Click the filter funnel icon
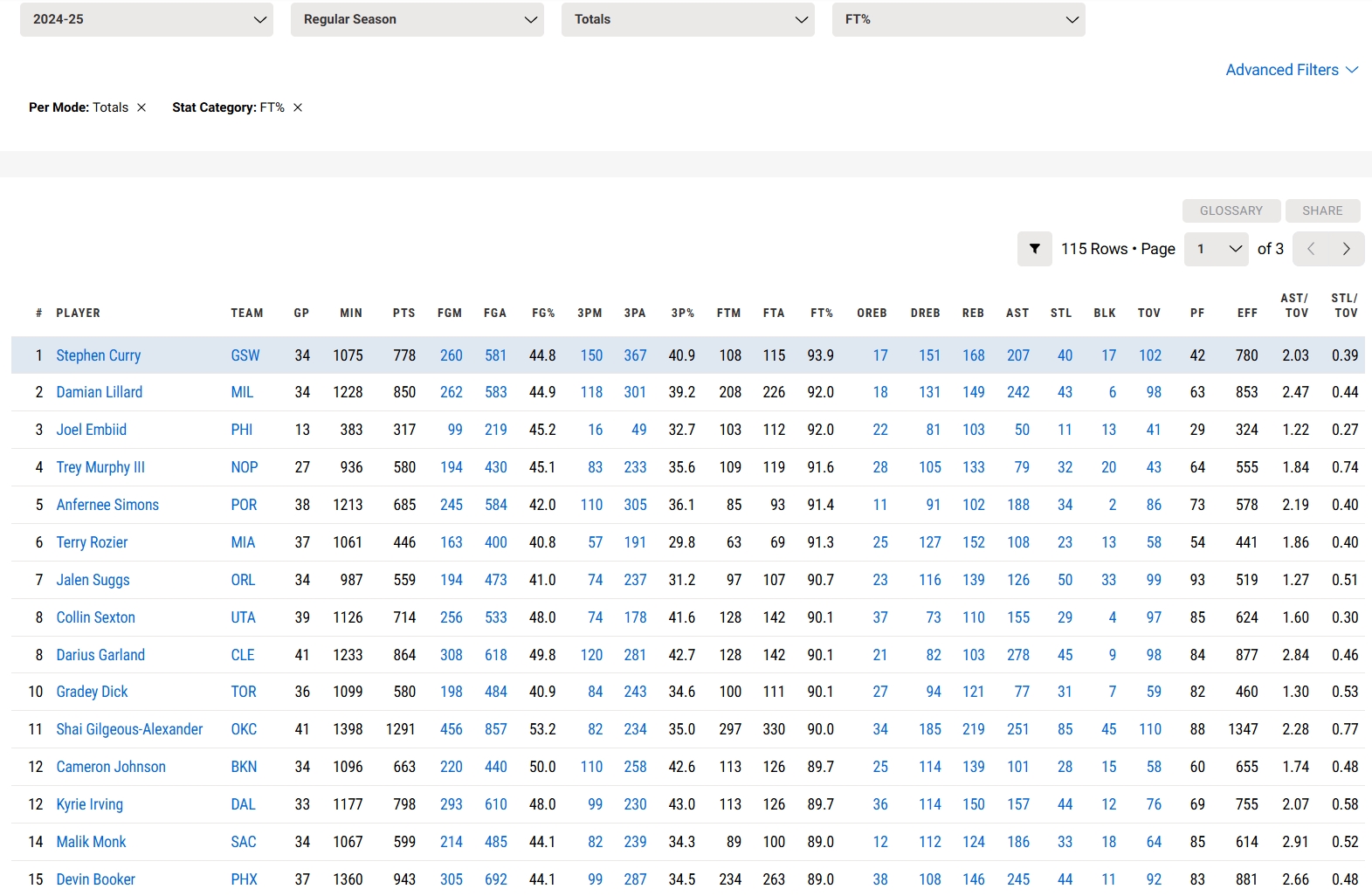This screenshot has height=896, width=1372. (x=1034, y=249)
